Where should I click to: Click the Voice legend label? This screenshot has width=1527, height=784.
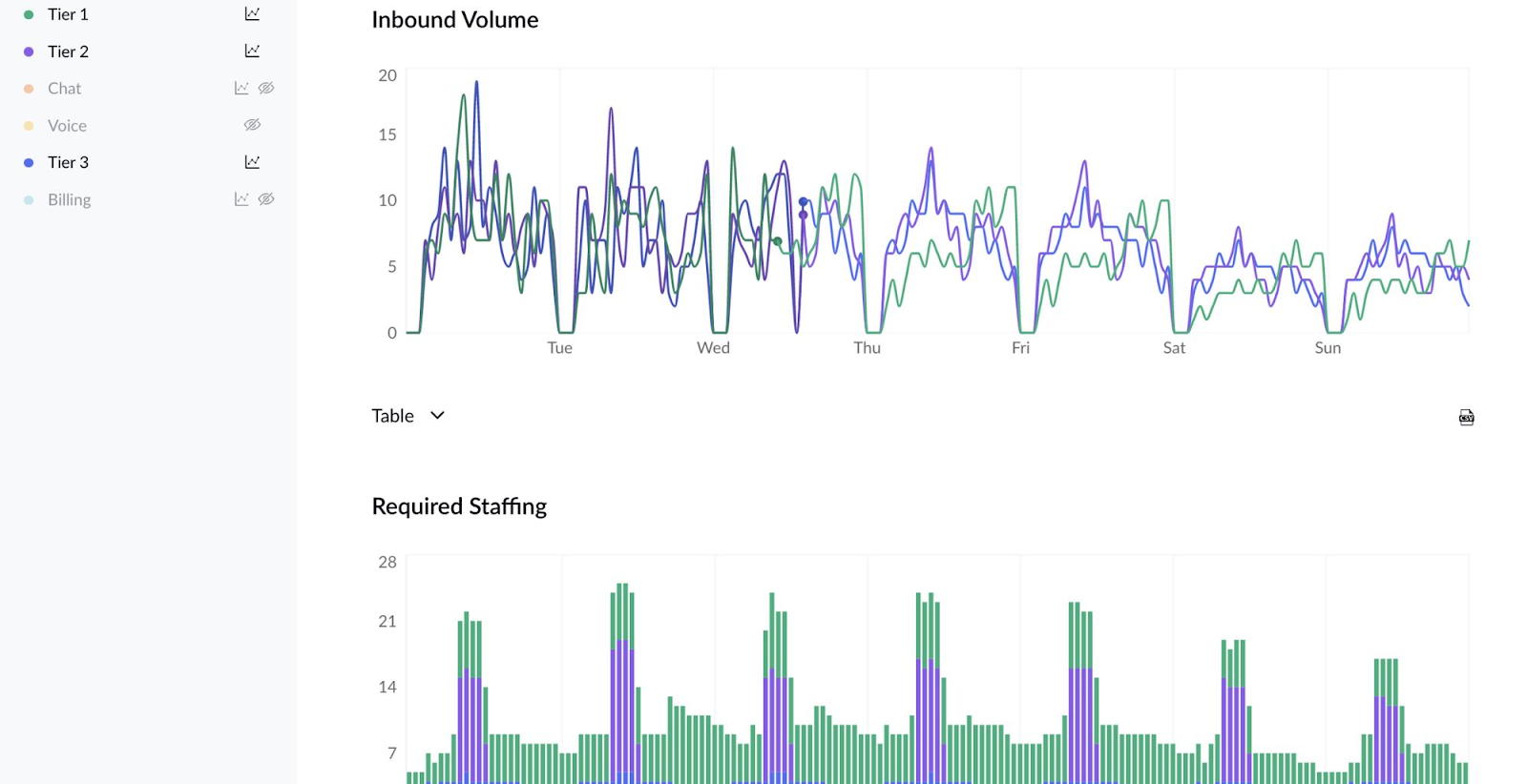[x=67, y=126]
